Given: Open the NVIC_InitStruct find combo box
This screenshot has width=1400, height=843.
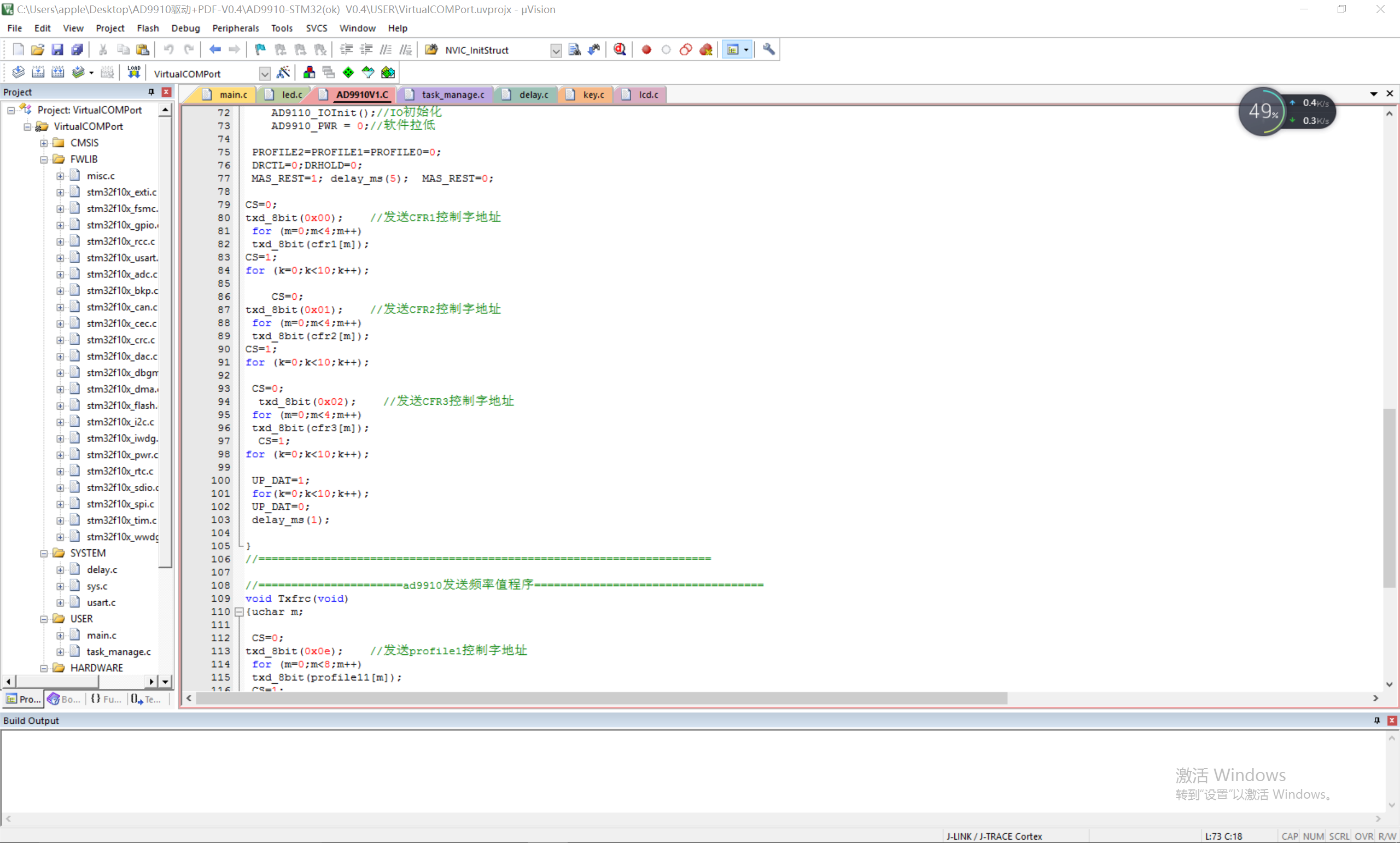Looking at the screenshot, I should 556,50.
